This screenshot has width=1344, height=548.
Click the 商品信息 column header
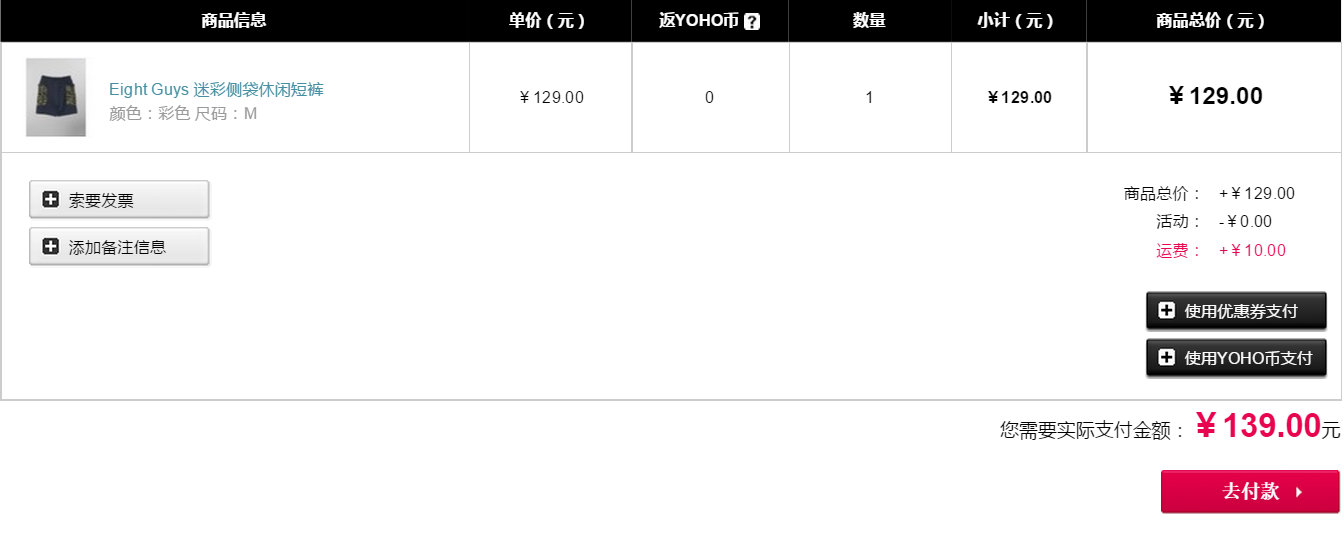point(234,21)
